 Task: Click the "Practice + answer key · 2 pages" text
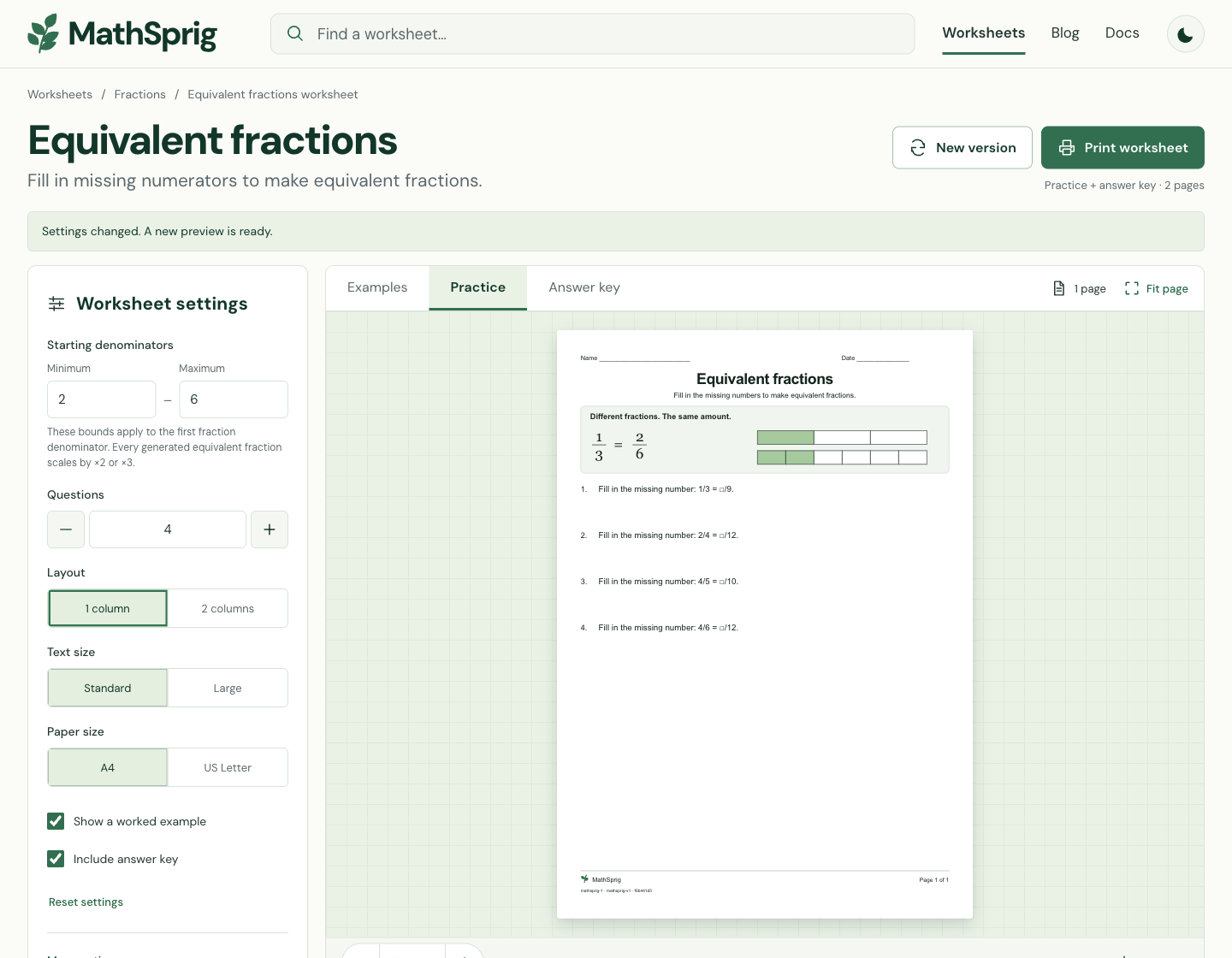tap(1124, 186)
